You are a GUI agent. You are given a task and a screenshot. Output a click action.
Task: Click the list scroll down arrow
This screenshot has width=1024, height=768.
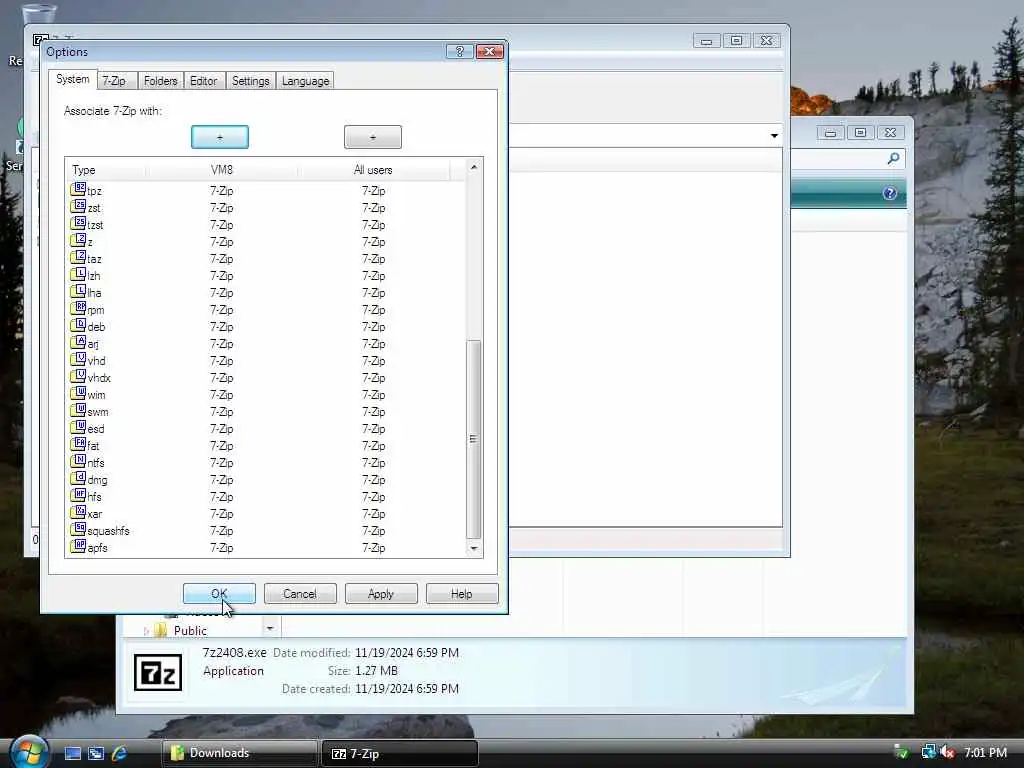(x=474, y=549)
